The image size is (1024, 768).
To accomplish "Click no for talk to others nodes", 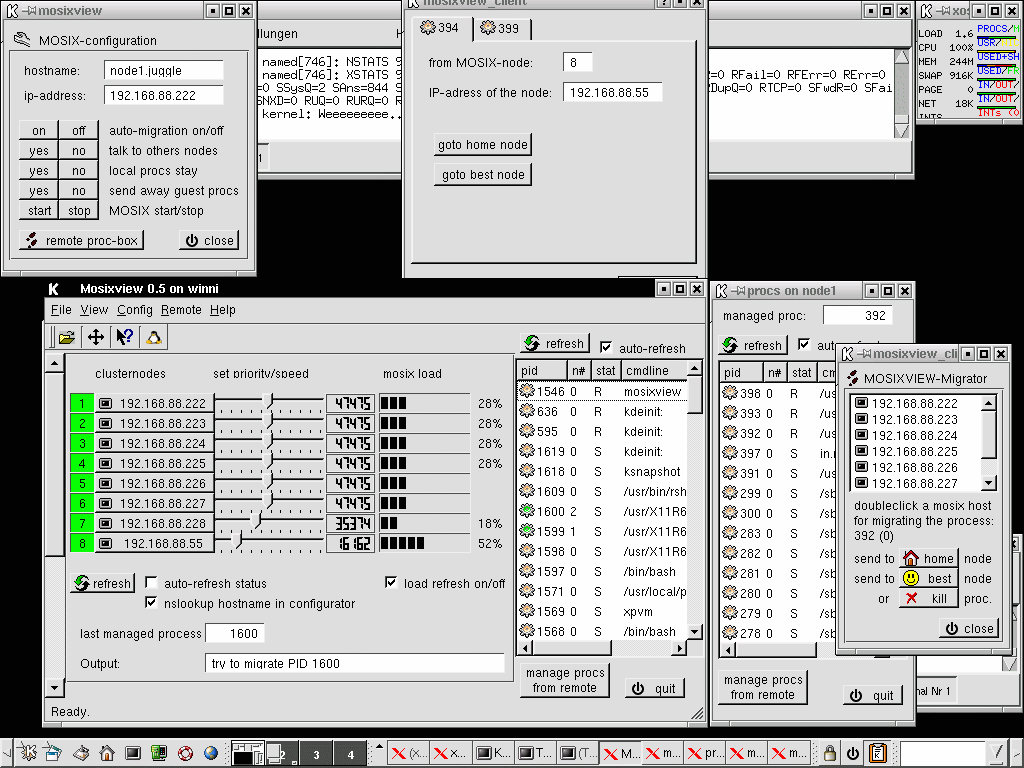I will [79, 151].
